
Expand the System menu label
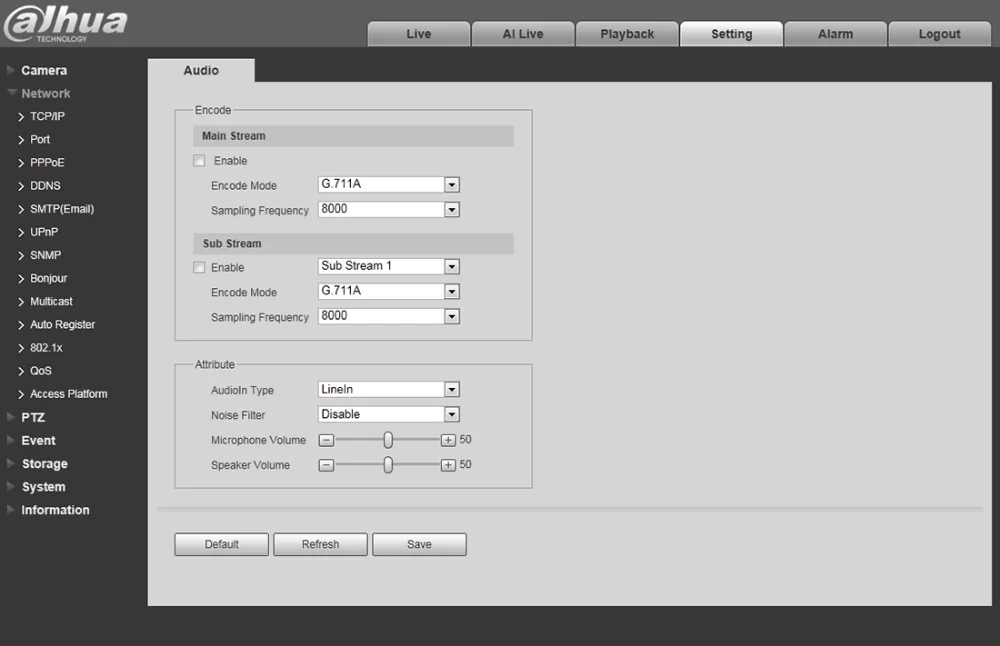(43, 487)
